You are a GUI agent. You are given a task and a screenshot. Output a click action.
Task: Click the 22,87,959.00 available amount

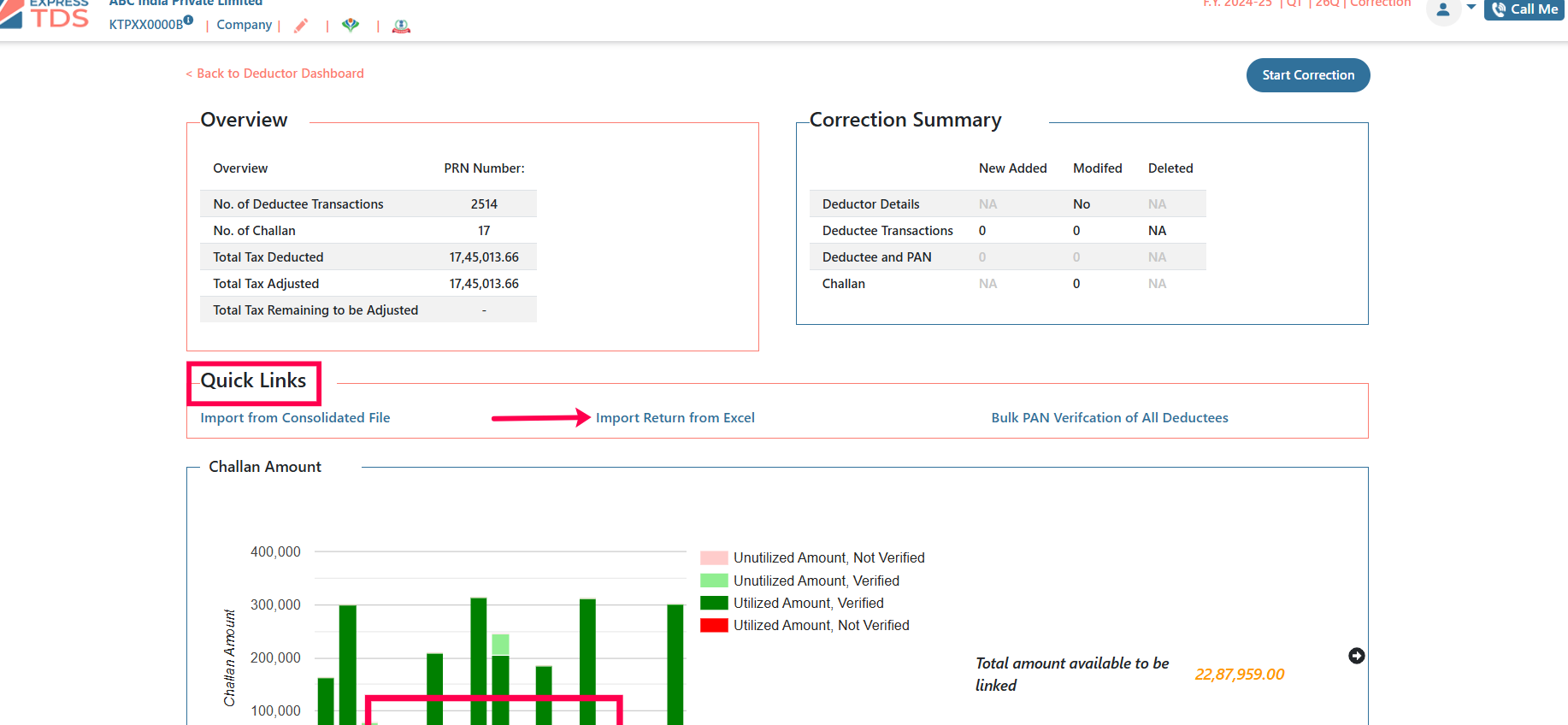pos(1239,675)
